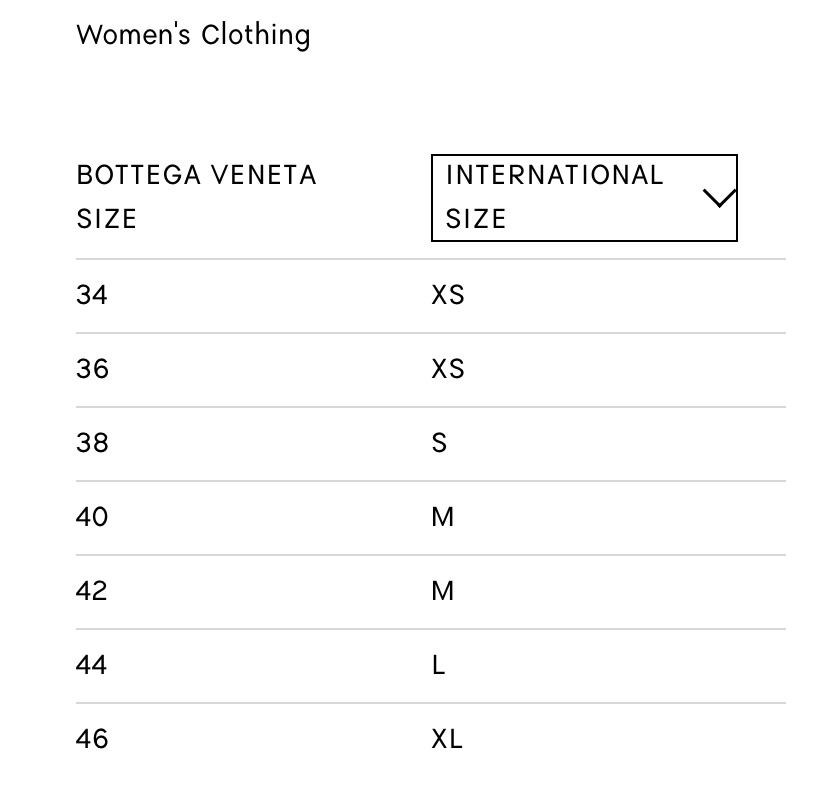Click the M value beside size 42
The width and height of the screenshot is (832, 790).
coord(442,591)
